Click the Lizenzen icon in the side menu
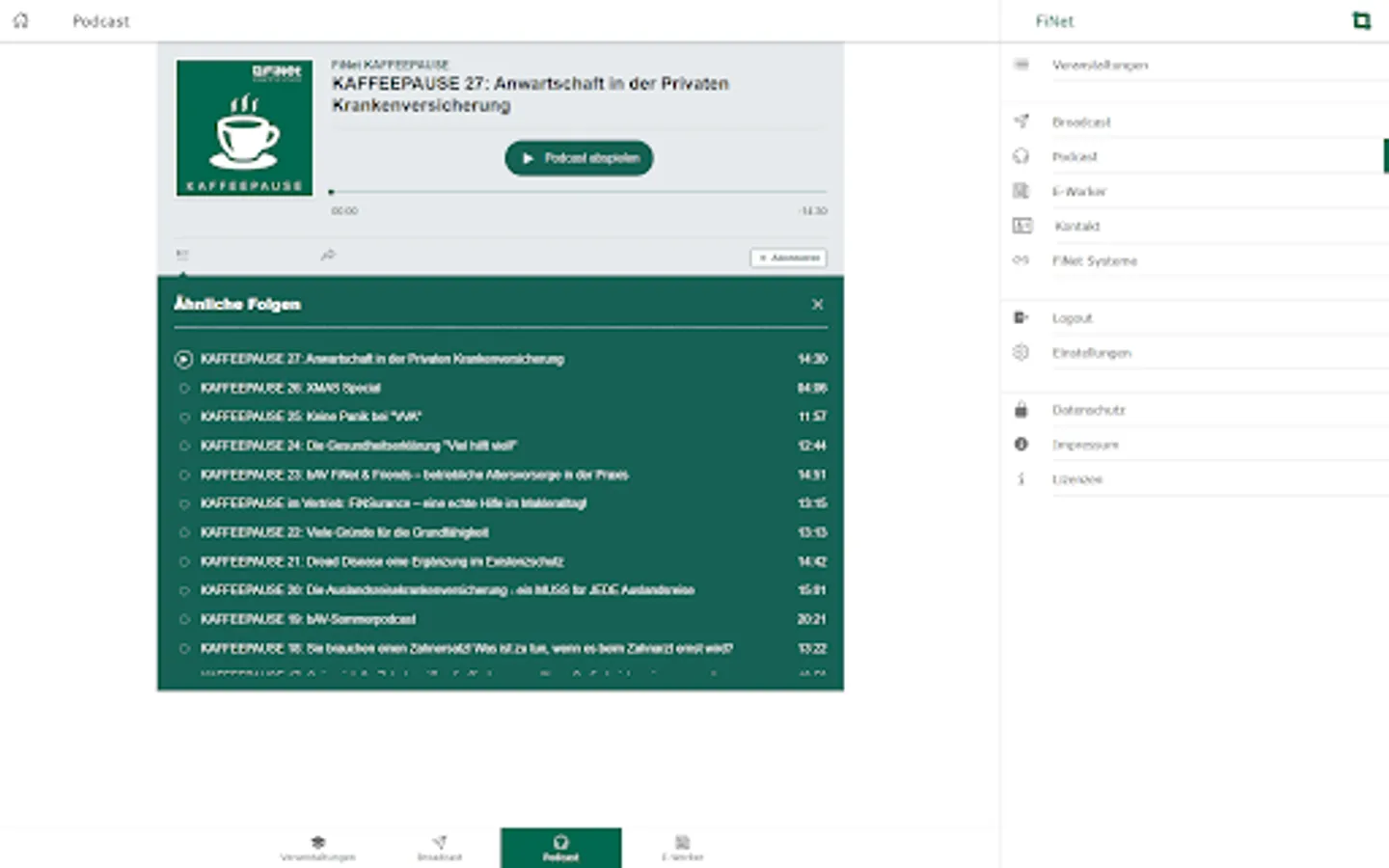 pos(1021,479)
